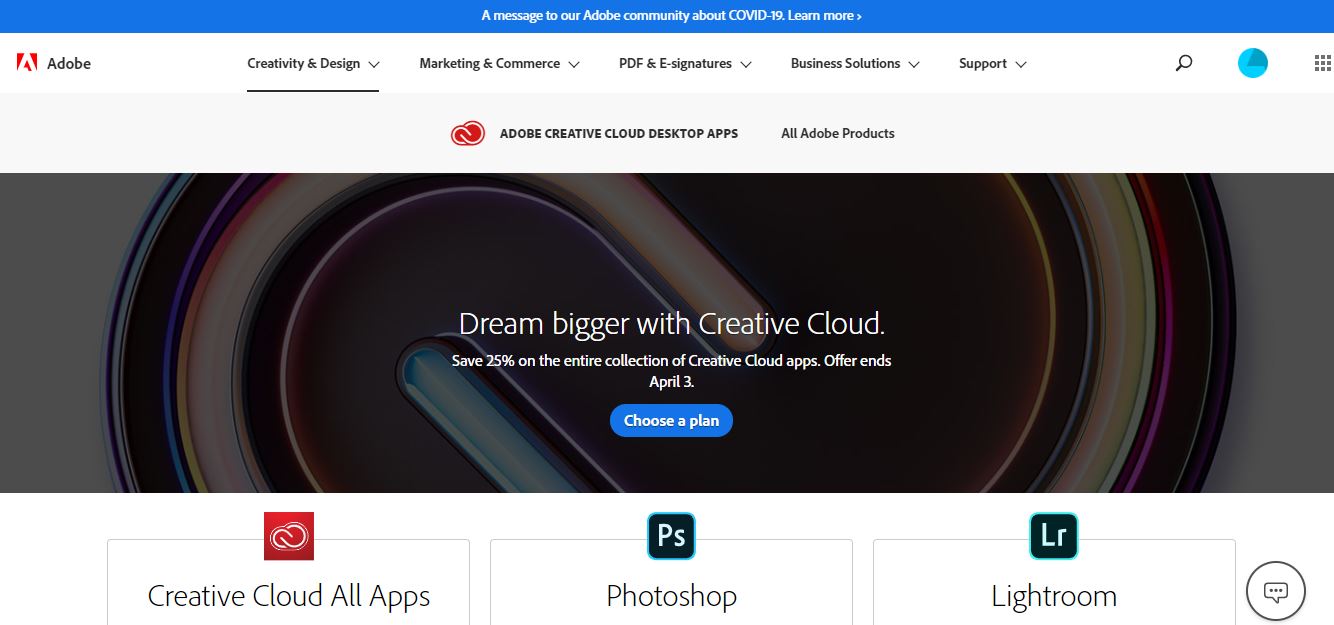This screenshot has width=1334, height=625.
Task: Click the Creative Cloud All Apps icon
Action: tap(289, 536)
